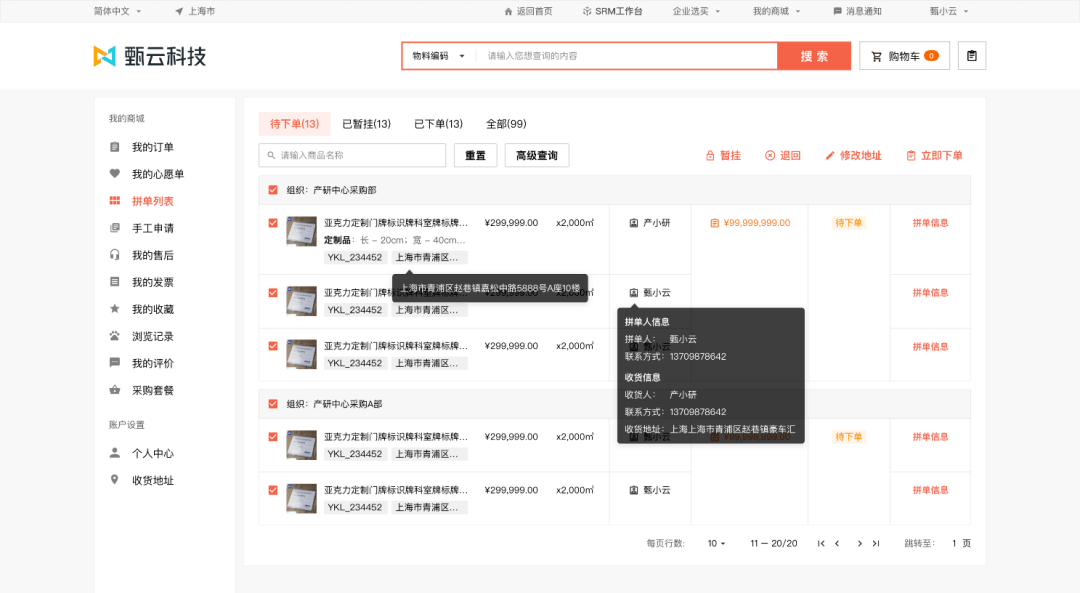1080x593 pixels.
Task: Open 我的心愿单 in sidebar
Action: [x=158, y=174]
